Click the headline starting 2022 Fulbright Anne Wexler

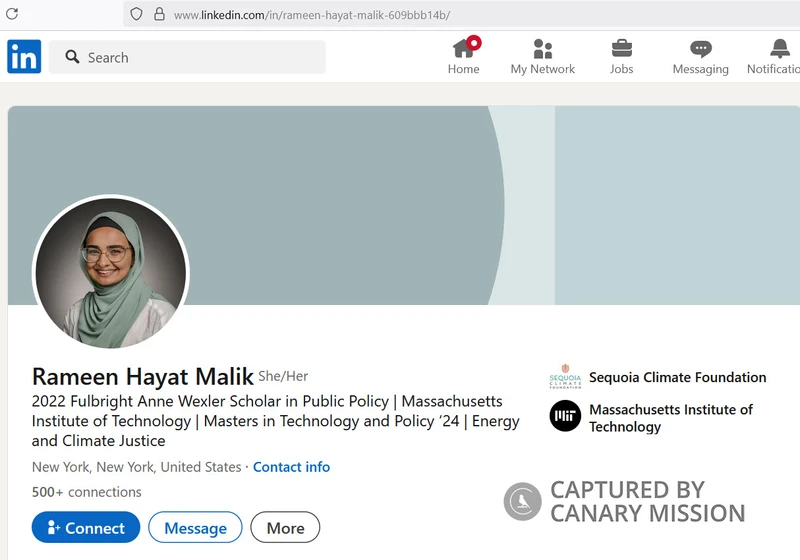(276, 421)
